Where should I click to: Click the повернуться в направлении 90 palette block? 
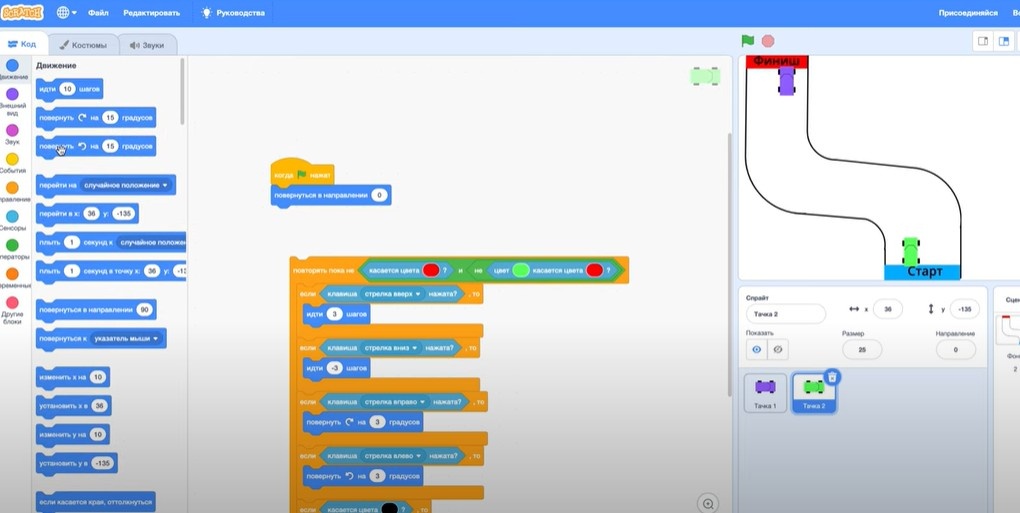96,310
